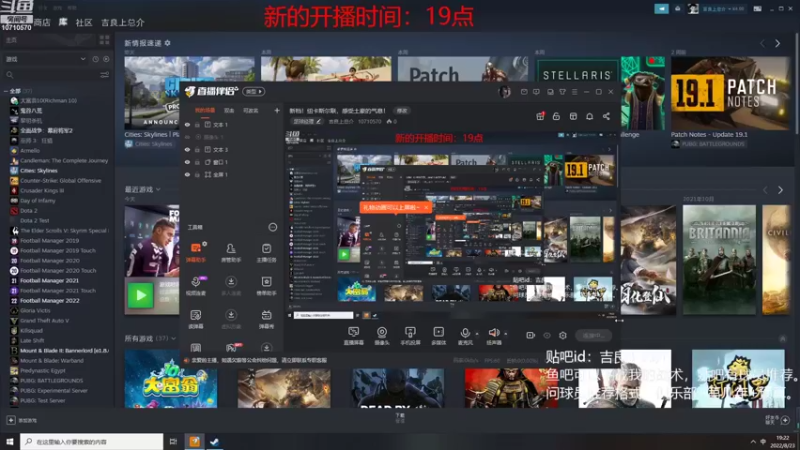The height and width of the screenshot is (450, 800).
Task: Open the mode dropdown beside Douyu logo
Action: [254, 91]
